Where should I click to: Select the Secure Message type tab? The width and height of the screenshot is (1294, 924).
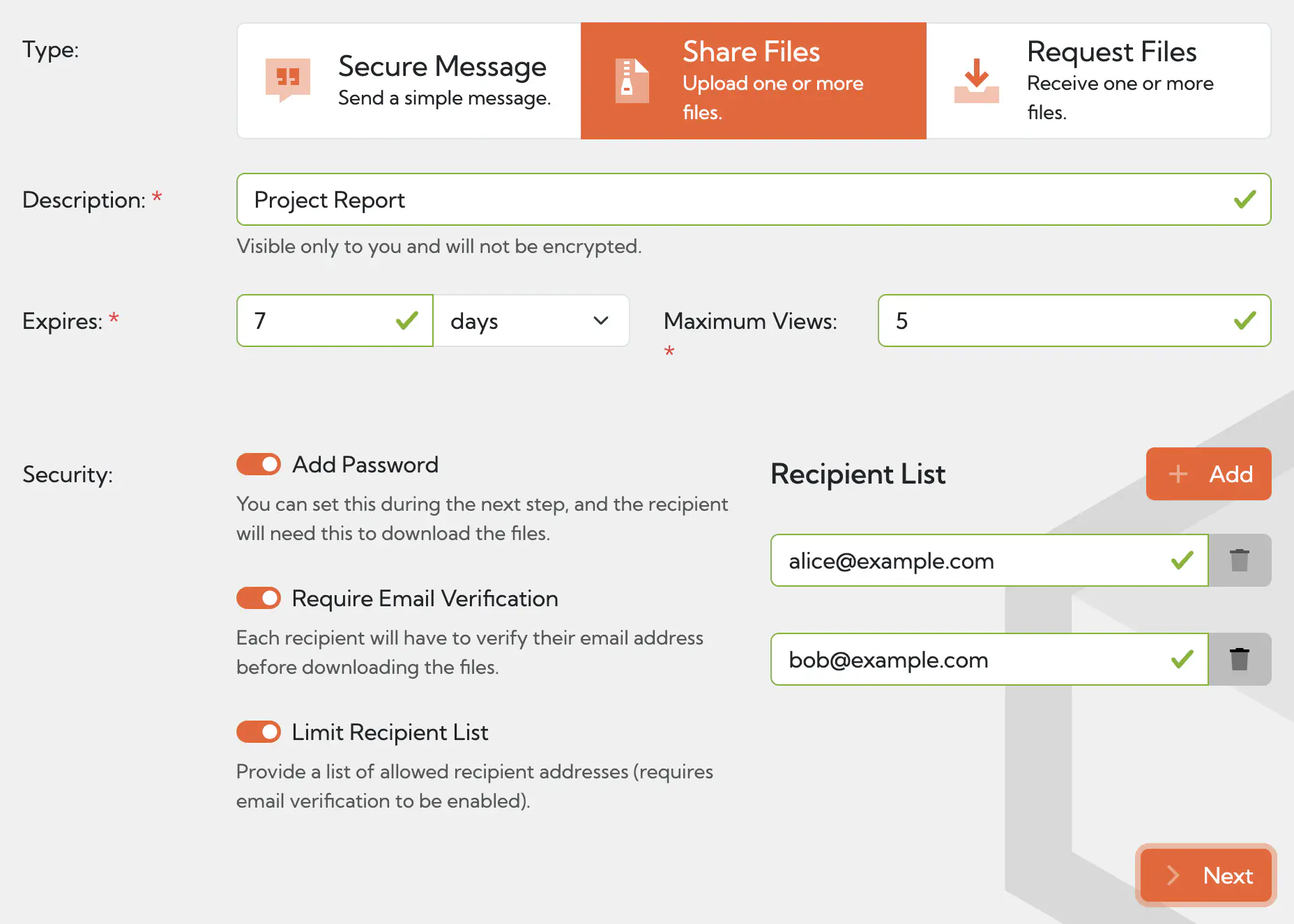click(x=409, y=81)
